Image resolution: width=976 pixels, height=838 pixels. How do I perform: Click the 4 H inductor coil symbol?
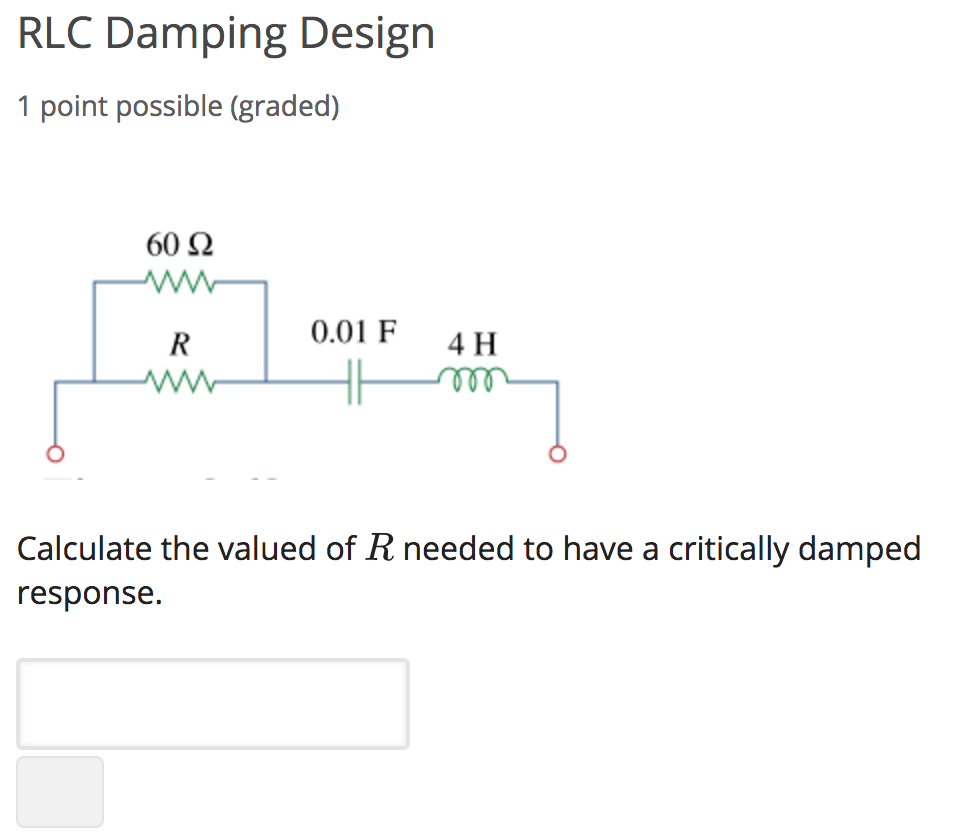pyautogui.click(x=473, y=380)
